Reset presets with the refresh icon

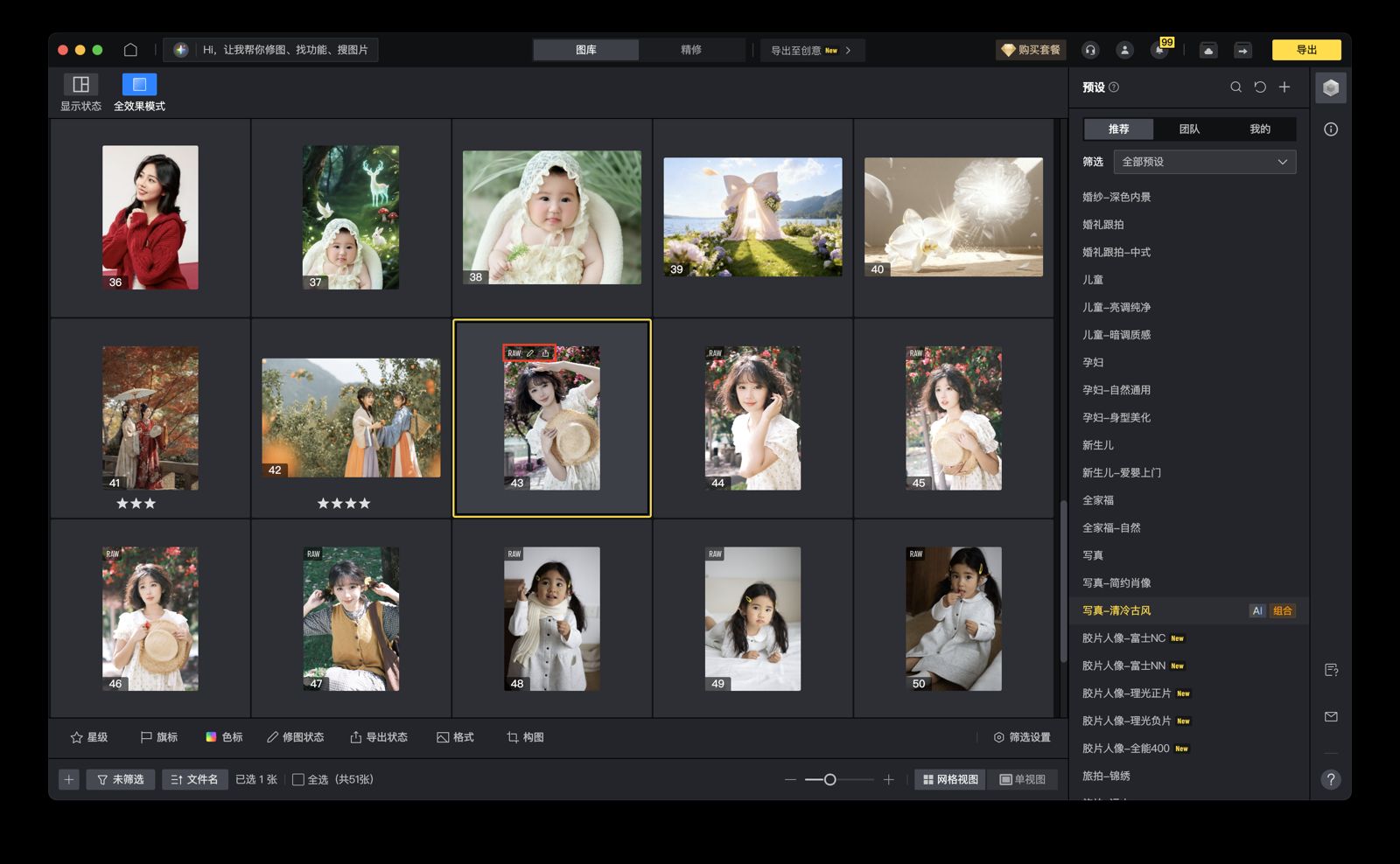pos(1260,87)
